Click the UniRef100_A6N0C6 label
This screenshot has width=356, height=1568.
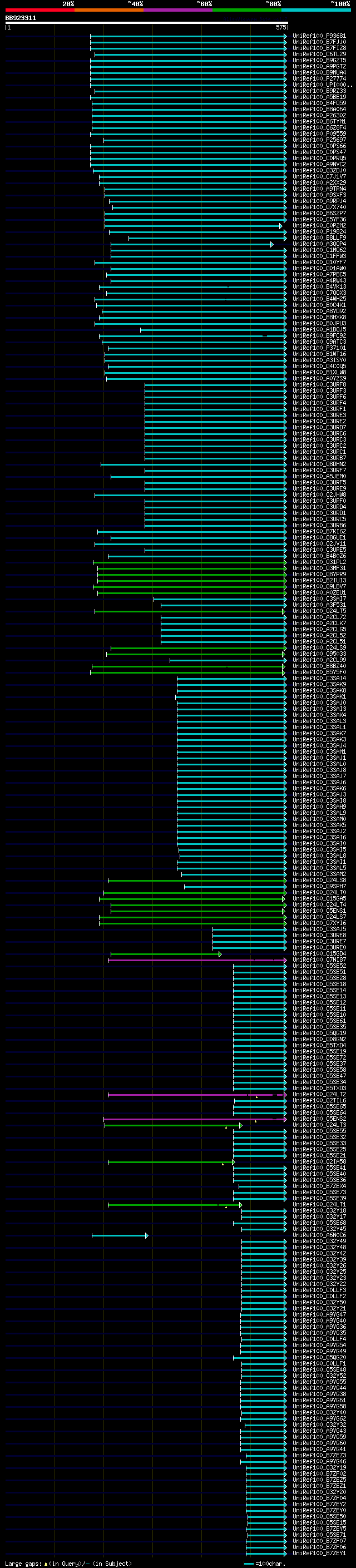[x=319, y=1235]
